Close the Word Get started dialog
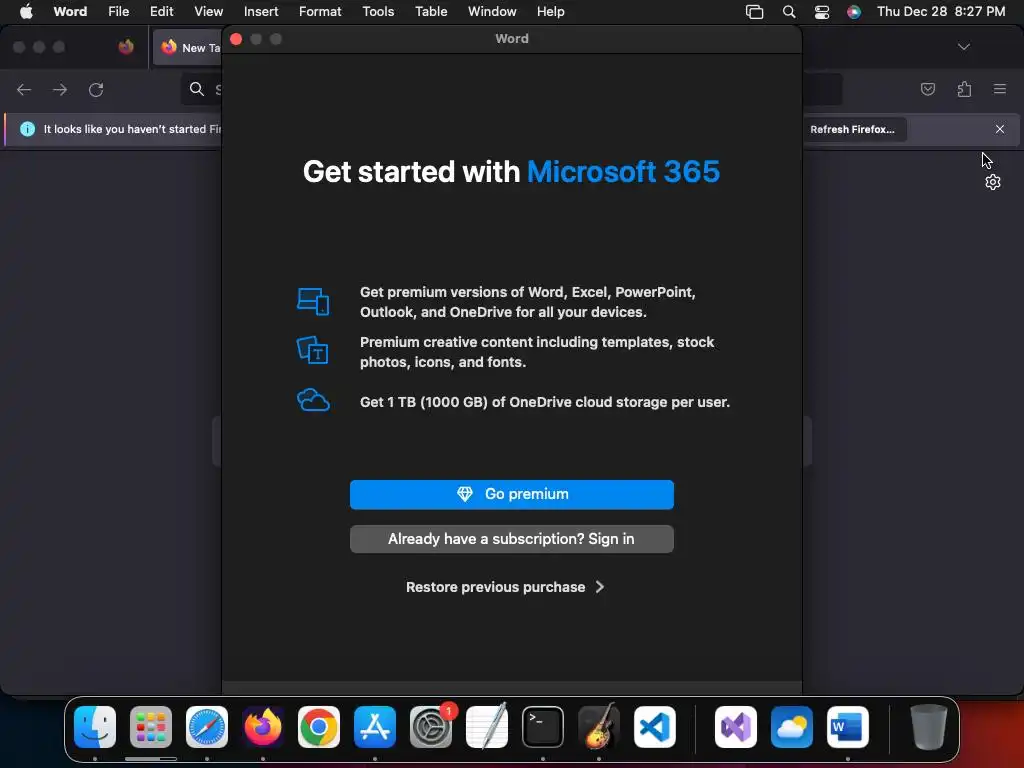 tap(236, 39)
